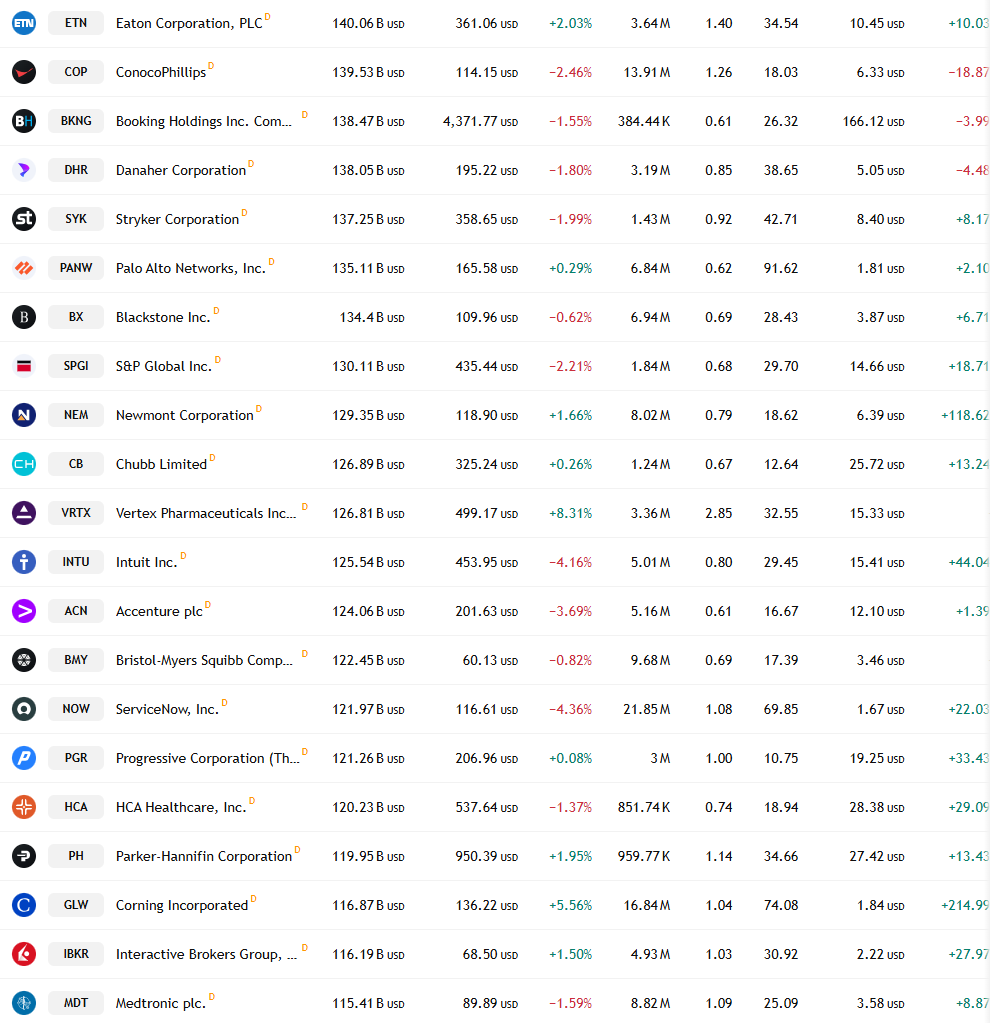Image resolution: width=990 pixels, height=1023 pixels.
Task: Open Stryker Corporation company link
Action: tap(178, 219)
